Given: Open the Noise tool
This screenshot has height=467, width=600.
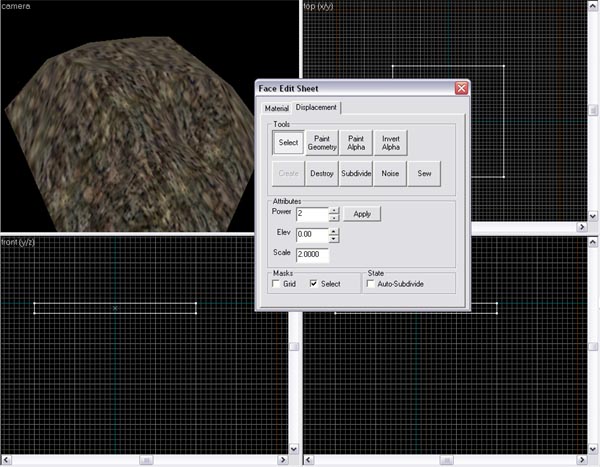Looking at the screenshot, I should tap(391, 174).
